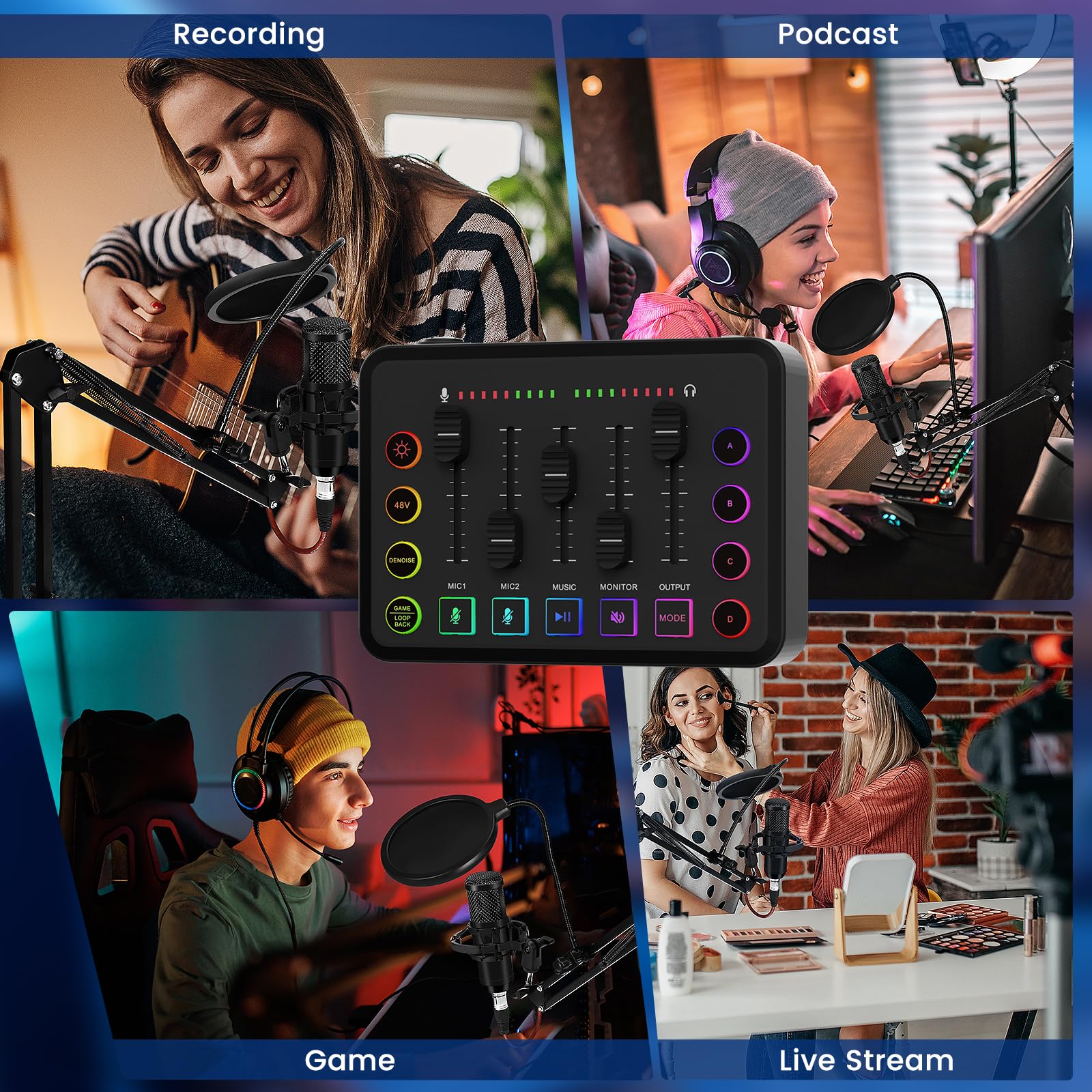The image size is (1092, 1092).
Task: Click the MIC2 fader knob
Action: coord(505,540)
